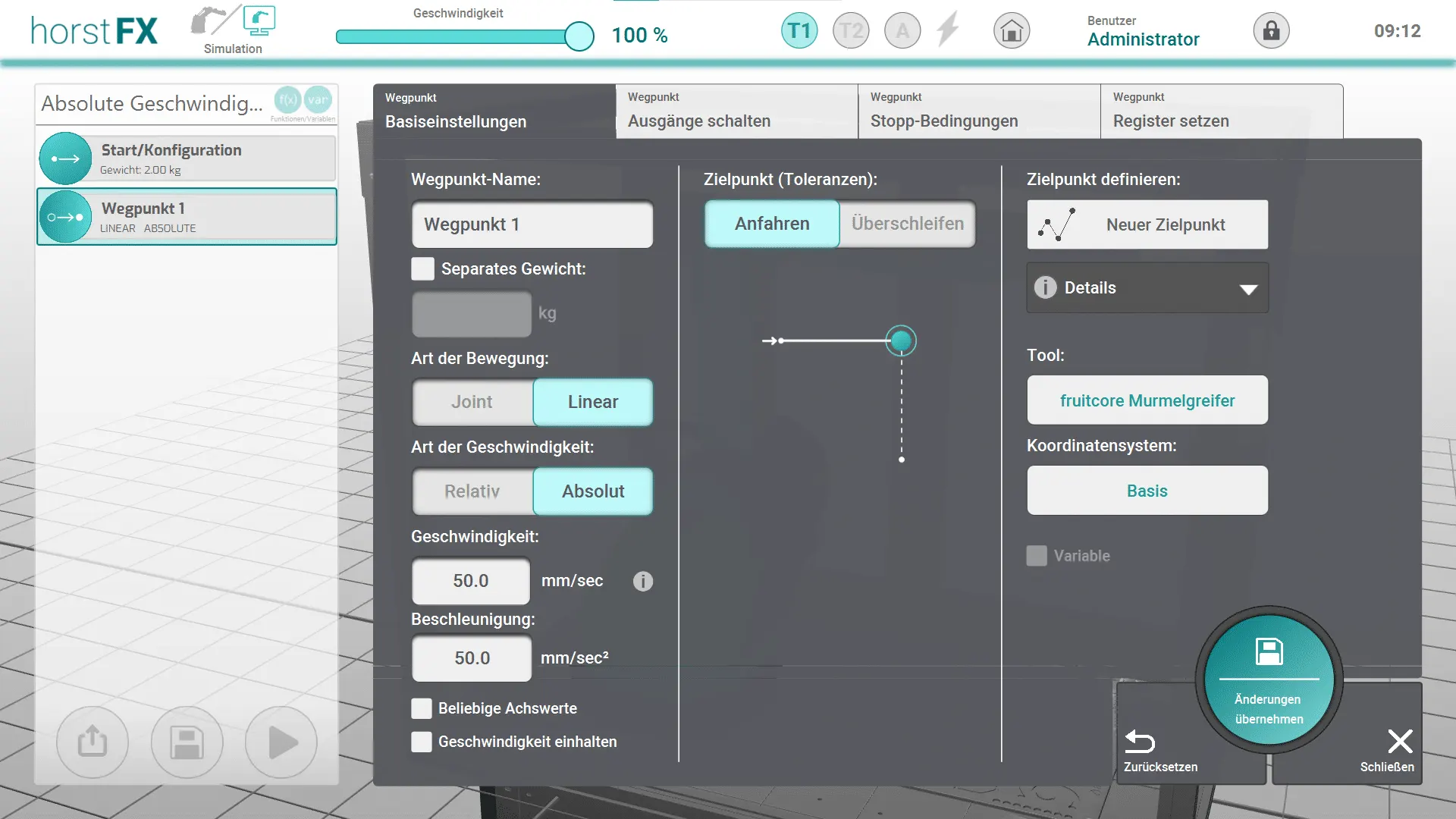Click the Geschwindigkeit slider handle
The image size is (1456, 819).
click(579, 36)
